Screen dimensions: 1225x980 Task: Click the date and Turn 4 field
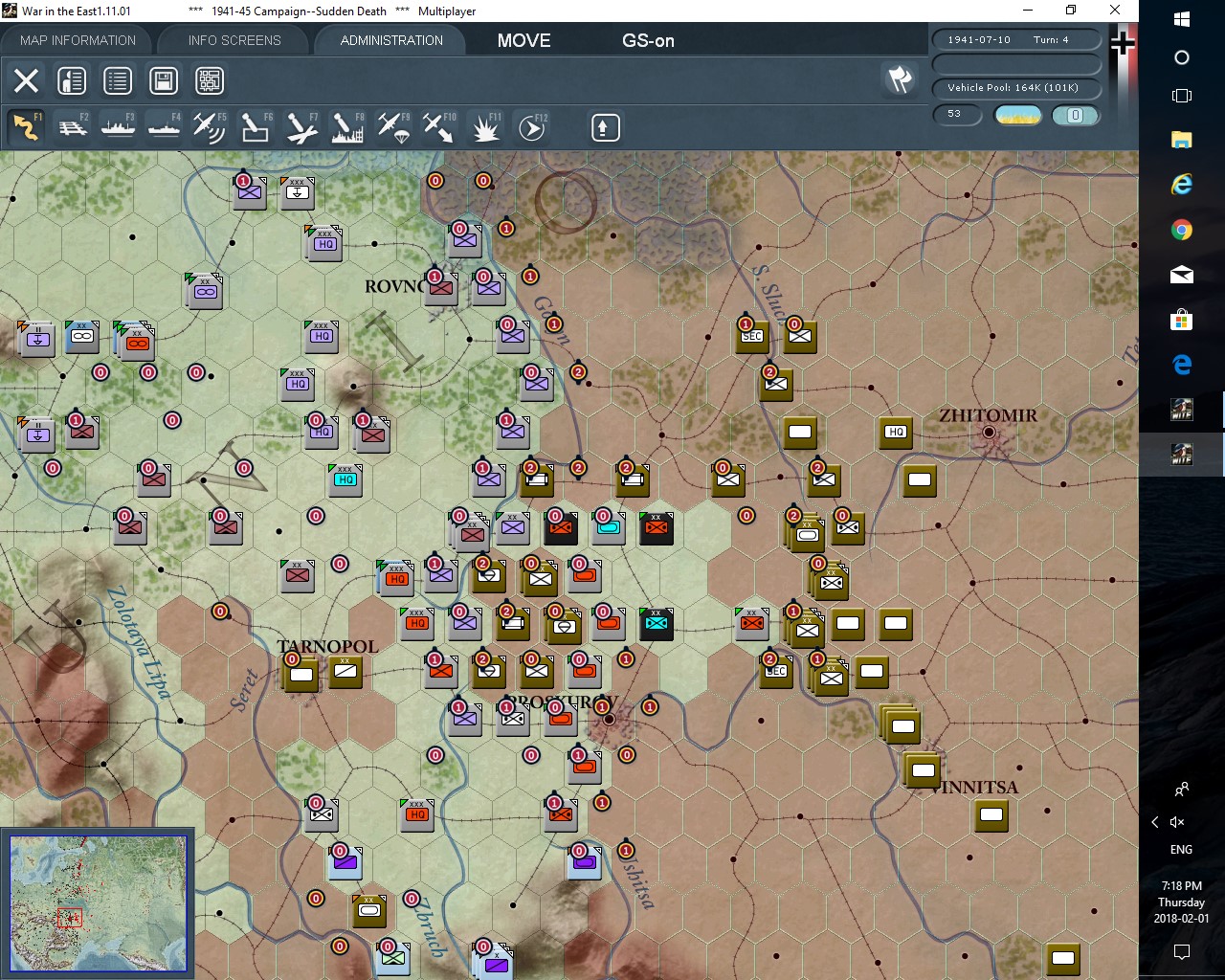[x=1016, y=40]
